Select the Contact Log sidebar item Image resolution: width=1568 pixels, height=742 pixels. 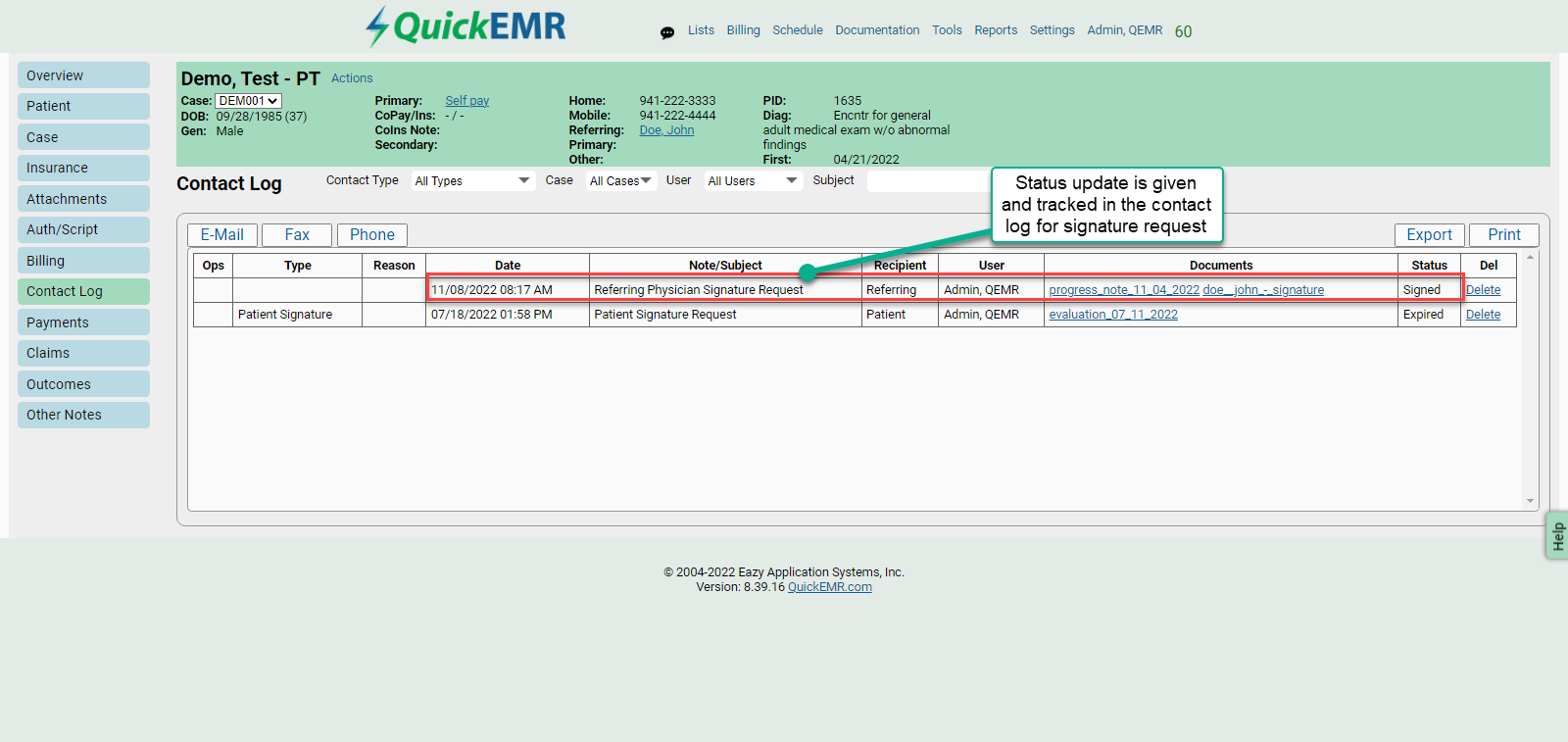83,291
